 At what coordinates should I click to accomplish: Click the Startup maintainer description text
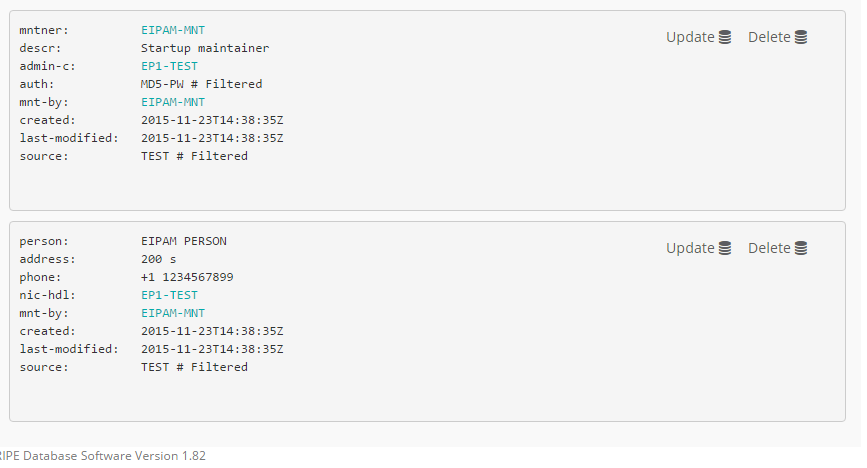pyautogui.click(x=205, y=48)
